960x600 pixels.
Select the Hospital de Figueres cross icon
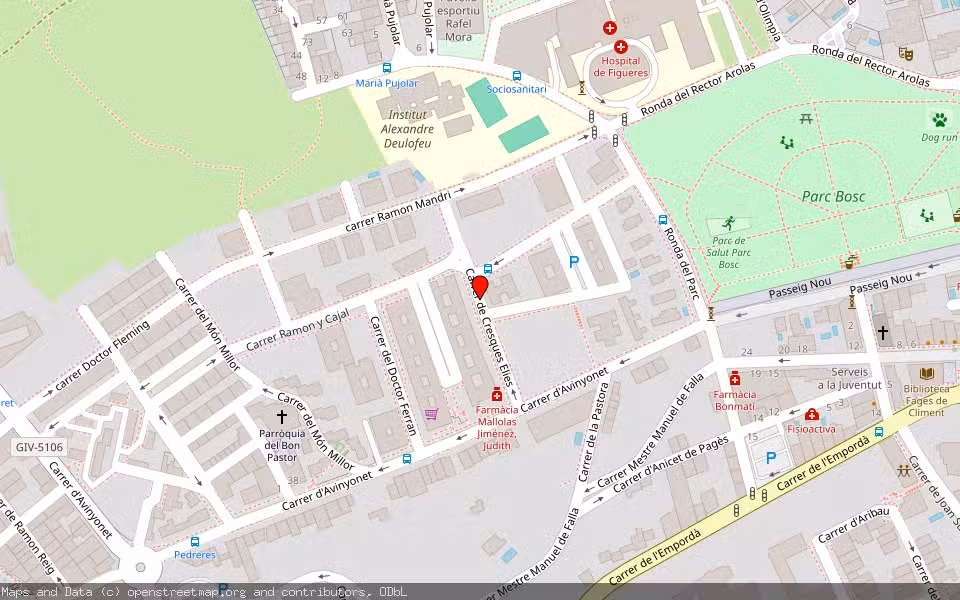[621, 46]
